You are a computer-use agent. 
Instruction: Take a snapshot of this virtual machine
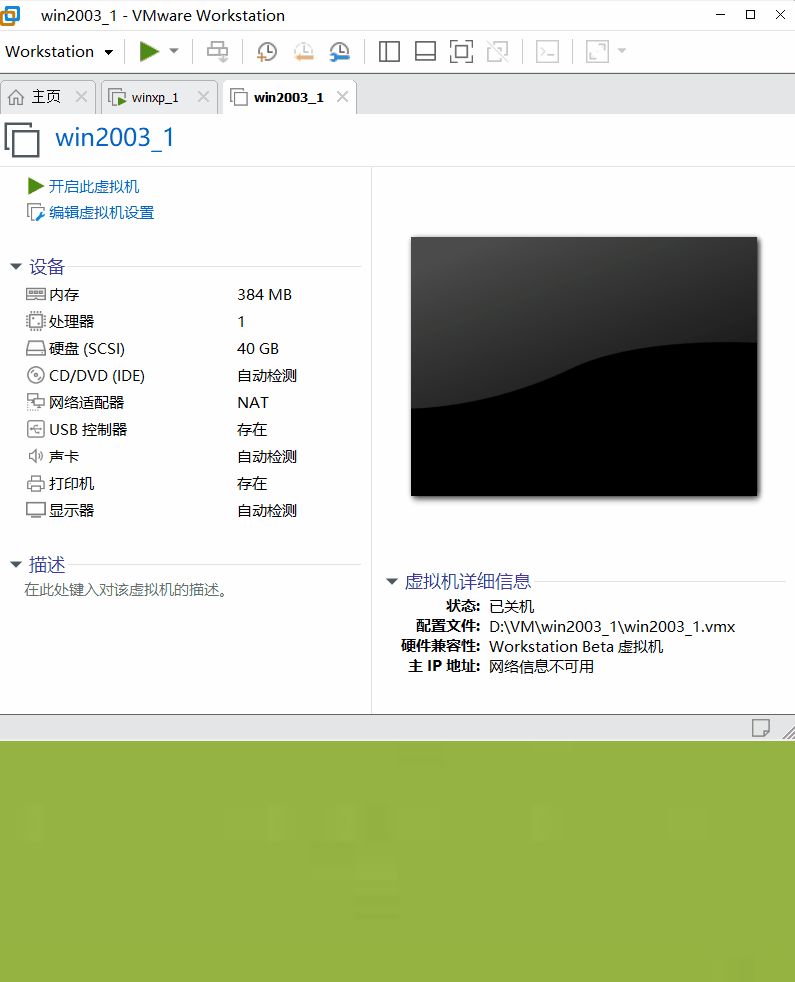pos(267,51)
